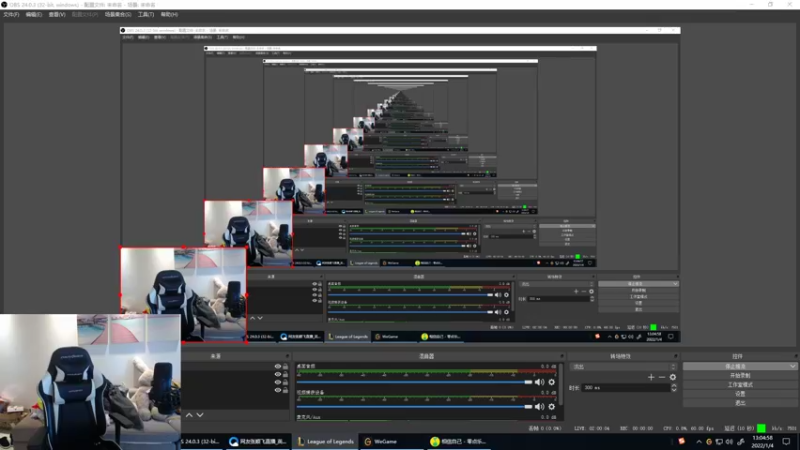The image size is (800, 450).
Task: Open the Windows notification center icon
Action: (x=786, y=442)
